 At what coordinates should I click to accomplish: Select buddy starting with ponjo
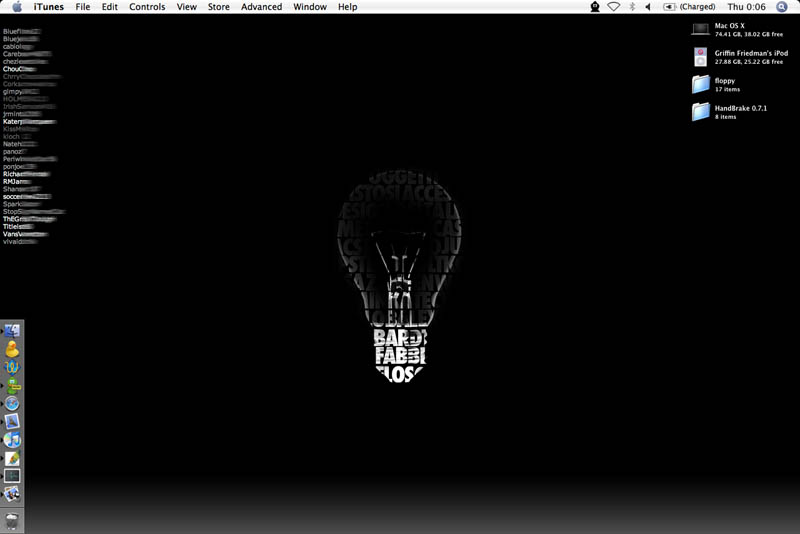tap(20, 166)
